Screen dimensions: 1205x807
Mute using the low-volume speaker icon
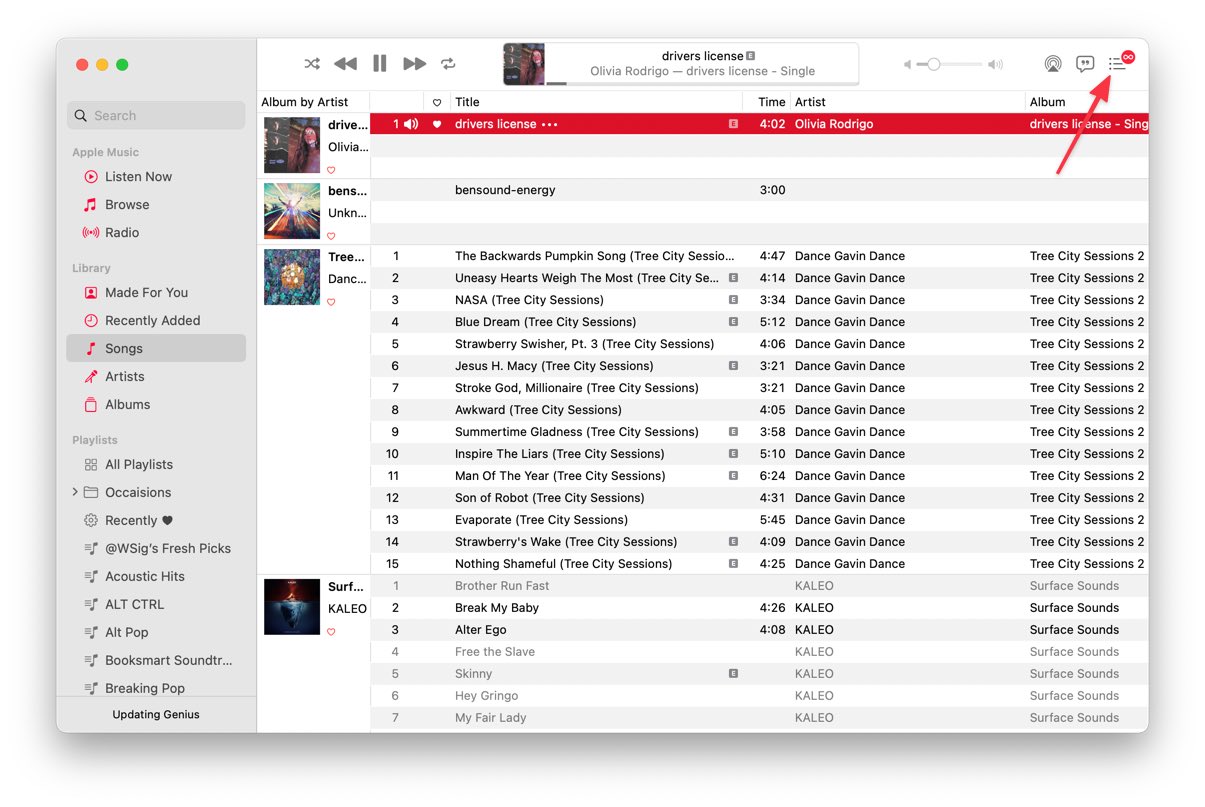(908, 65)
